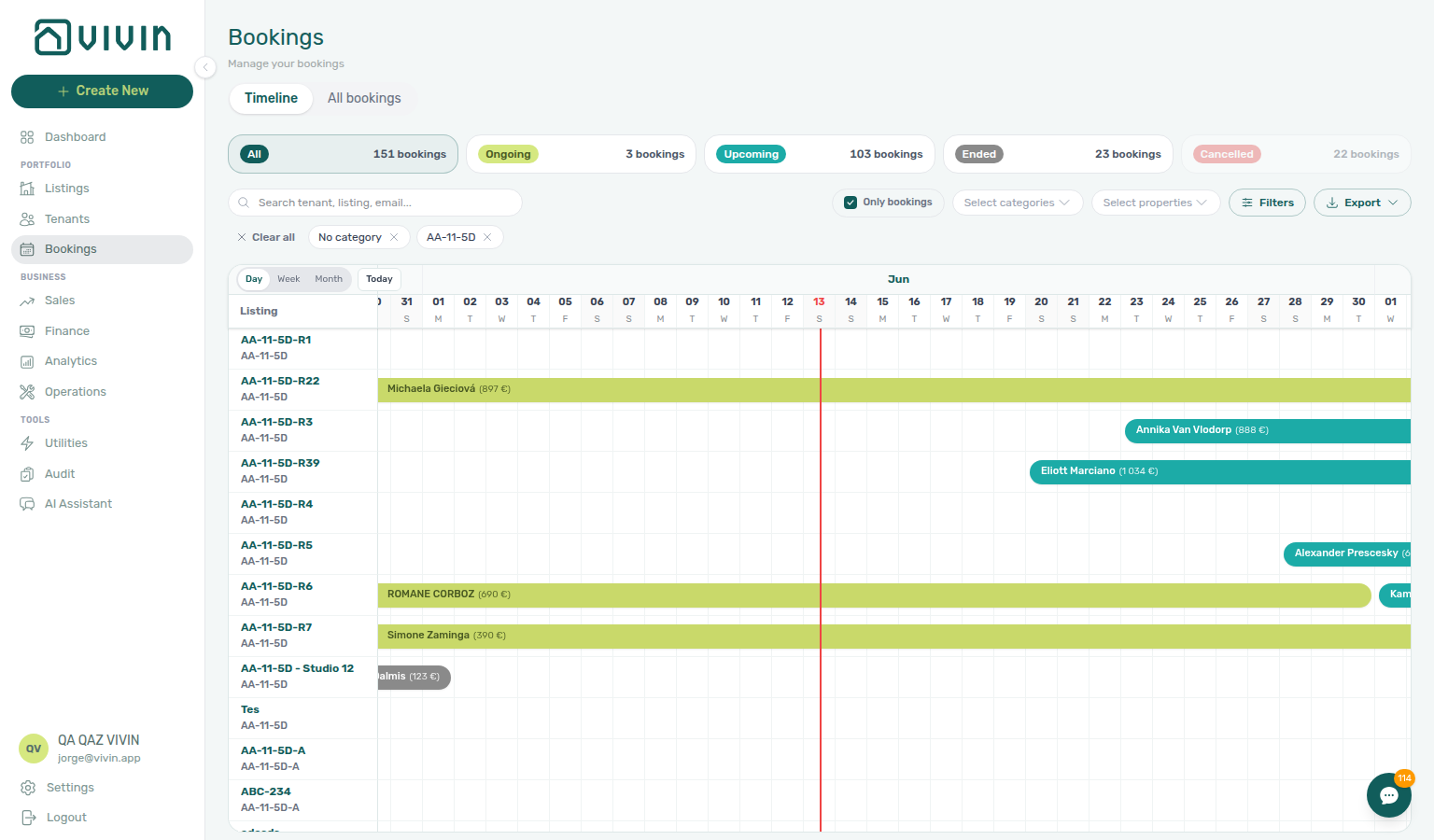The image size is (1434, 840).
Task: Open Simone Zaminga booking bar
Action: 894,636
